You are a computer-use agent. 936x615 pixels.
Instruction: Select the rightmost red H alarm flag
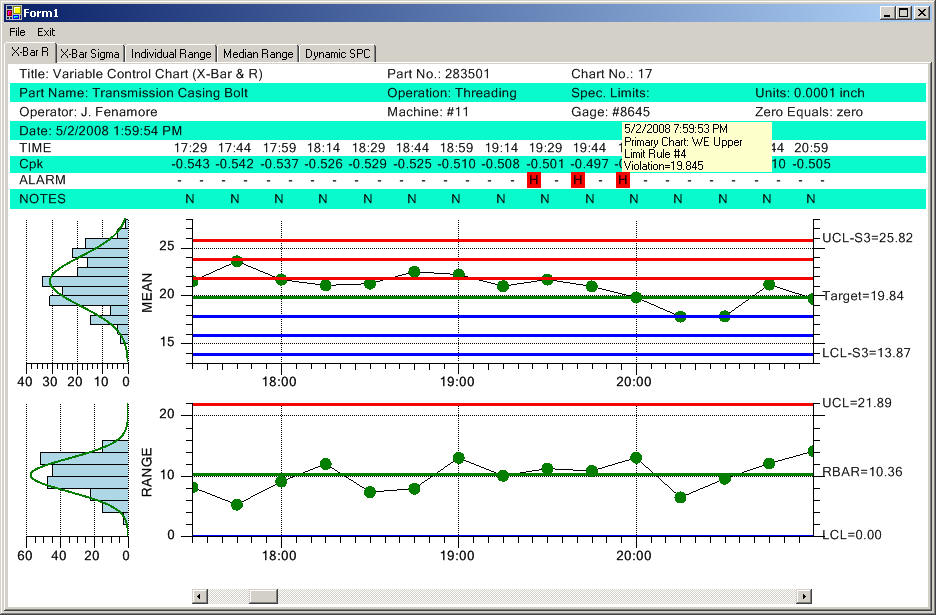[623, 180]
